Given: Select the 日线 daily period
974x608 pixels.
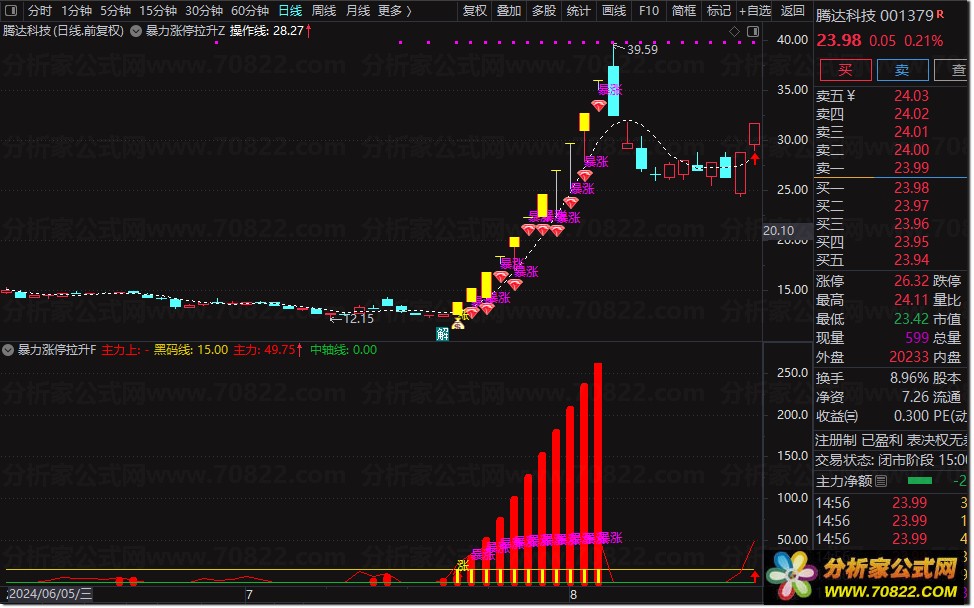Looking at the screenshot, I should pos(290,11).
